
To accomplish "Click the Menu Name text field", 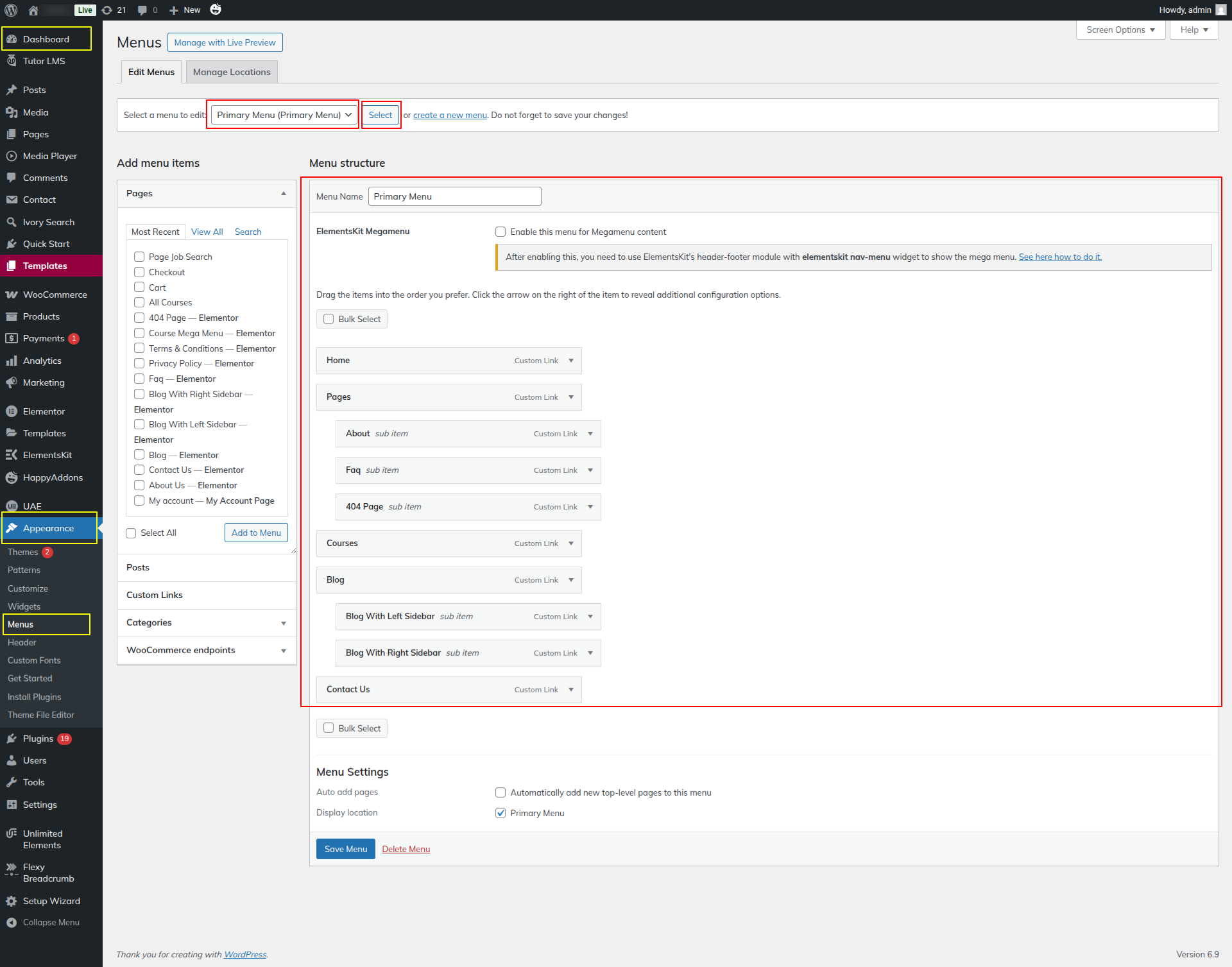I will coord(454,196).
